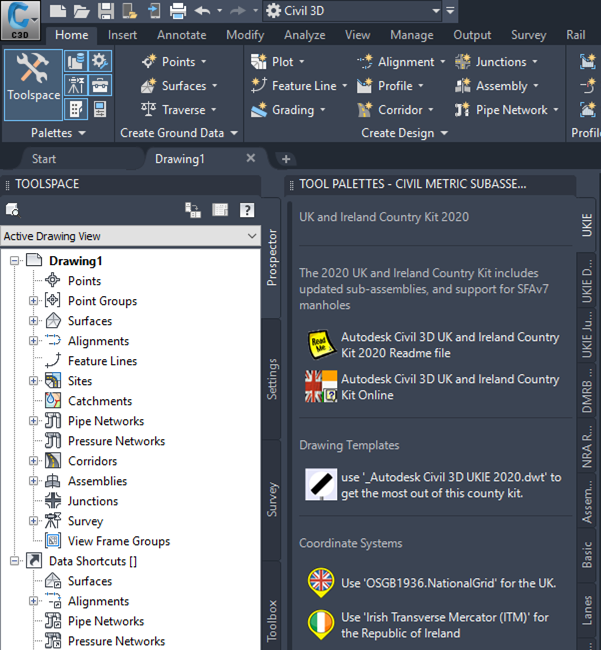Click the Traverse tool icon
The width and height of the screenshot is (601, 650).
(148, 109)
